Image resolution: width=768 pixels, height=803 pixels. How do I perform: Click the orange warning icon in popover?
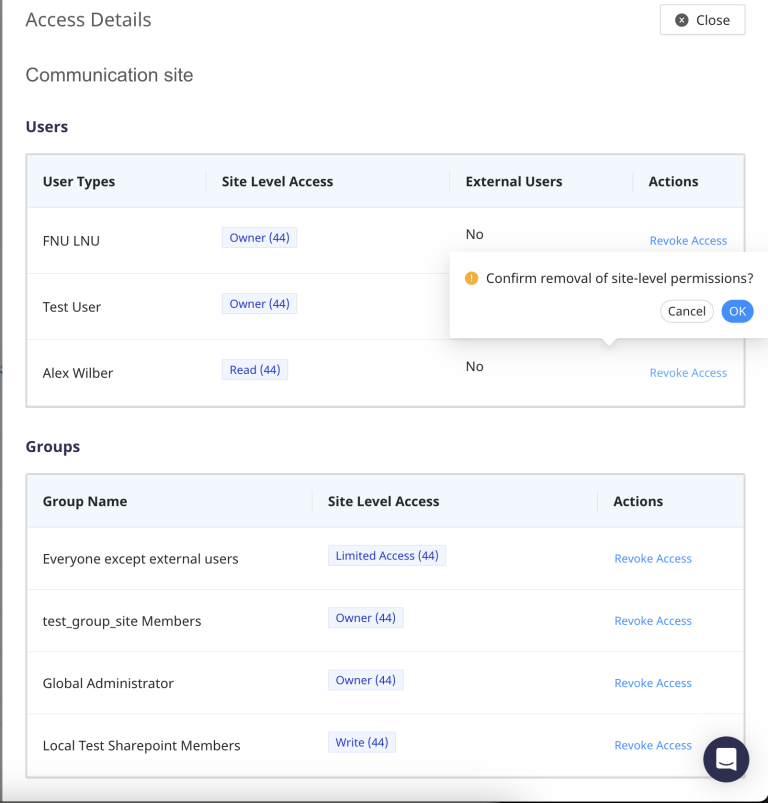point(472,279)
